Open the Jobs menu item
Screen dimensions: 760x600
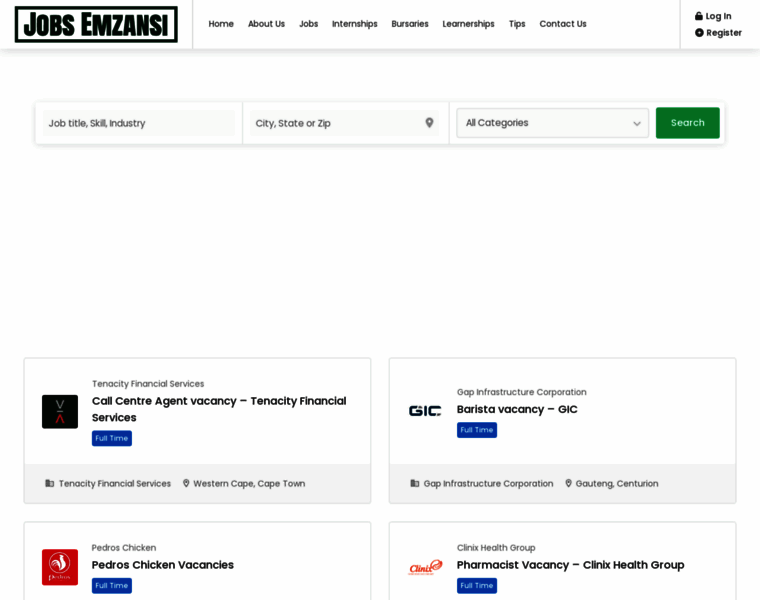pyautogui.click(x=308, y=24)
